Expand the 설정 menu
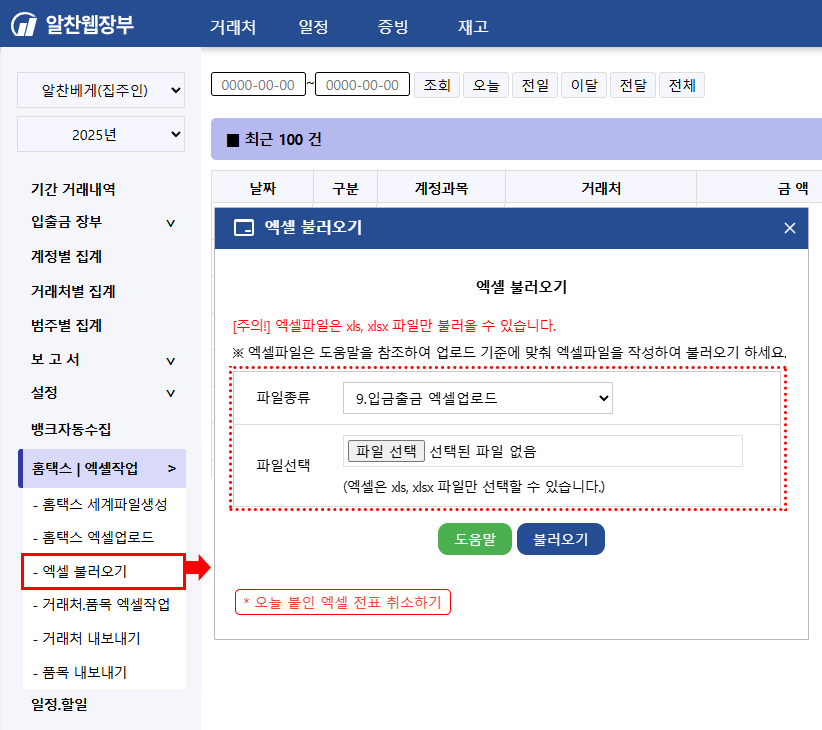The height and width of the screenshot is (730, 822). [x=170, y=393]
